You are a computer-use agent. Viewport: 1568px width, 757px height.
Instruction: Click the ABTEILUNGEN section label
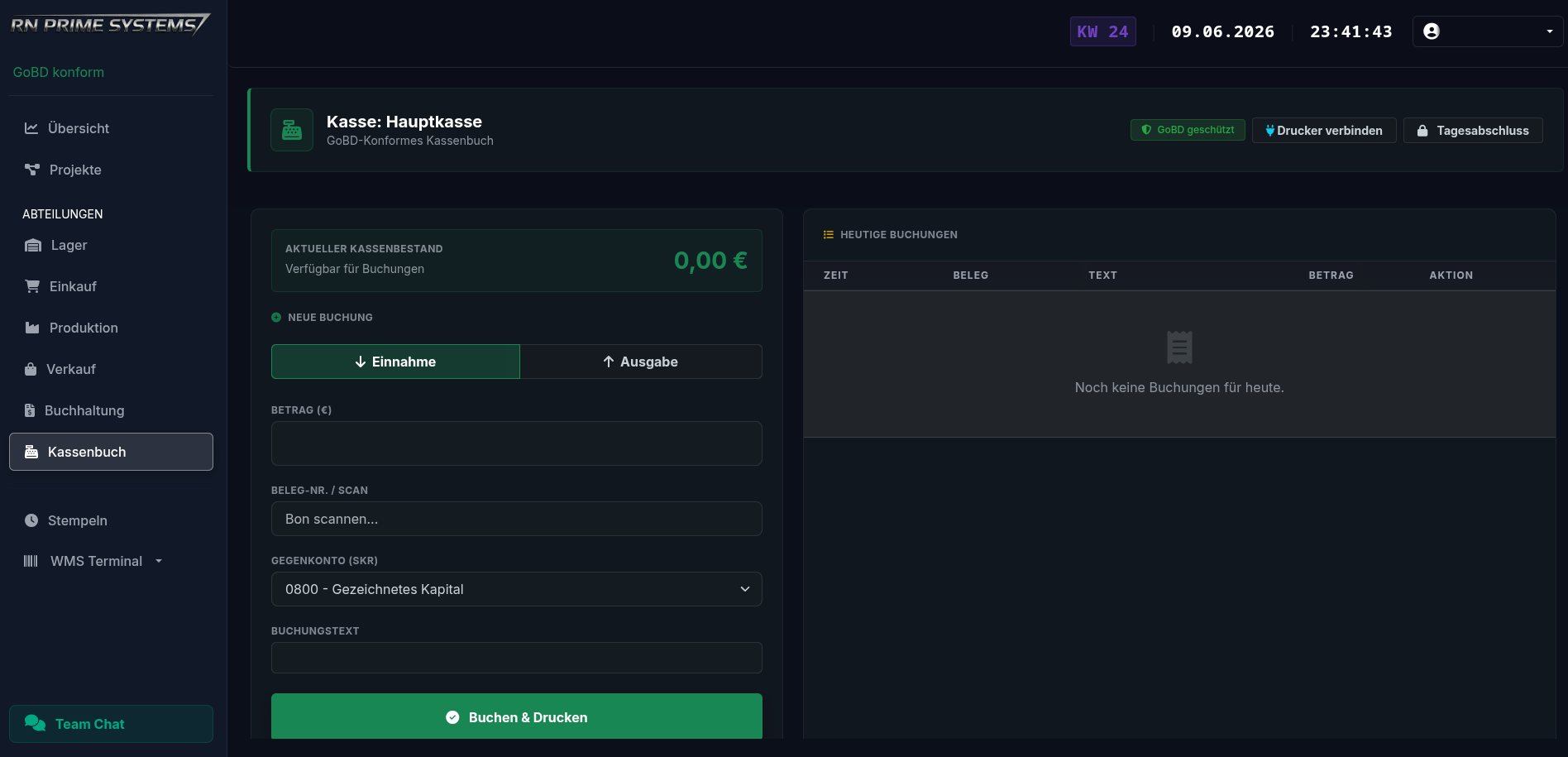(x=63, y=214)
